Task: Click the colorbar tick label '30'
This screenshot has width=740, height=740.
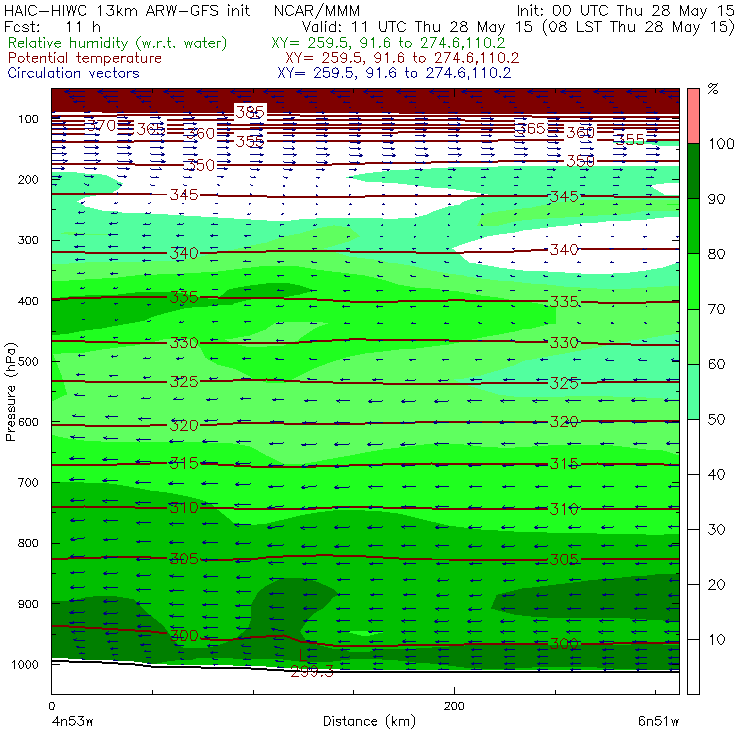Action: tap(716, 530)
